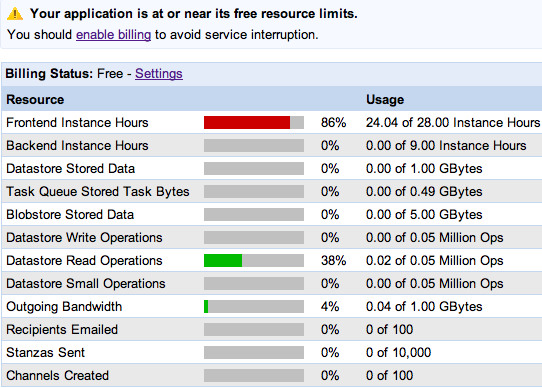This screenshot has width=542, height=388.
Task: Select the Channels Created row label
Action: click(x=57, y=376)
